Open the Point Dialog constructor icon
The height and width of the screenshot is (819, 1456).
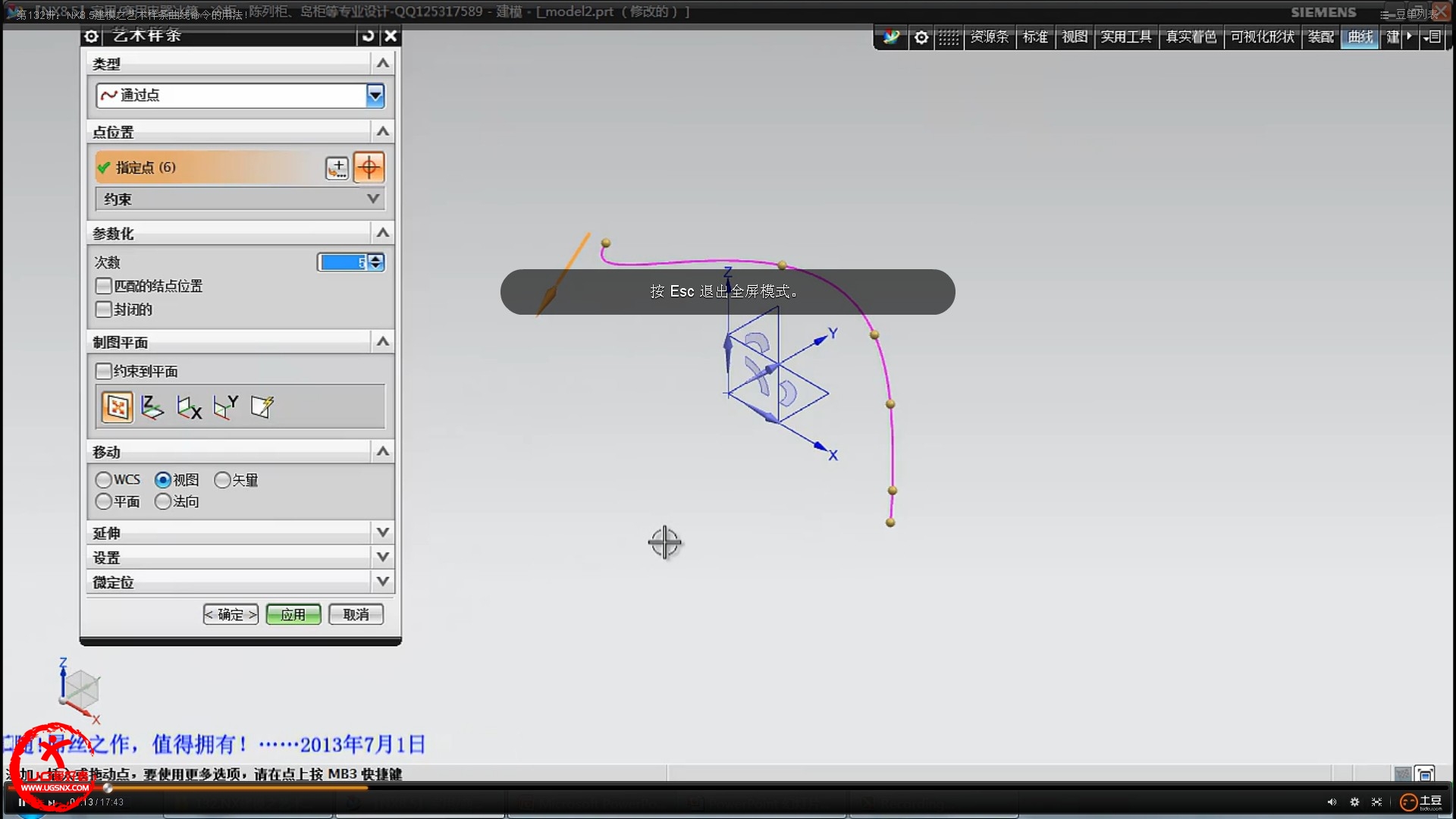click(x=337, y=168)
